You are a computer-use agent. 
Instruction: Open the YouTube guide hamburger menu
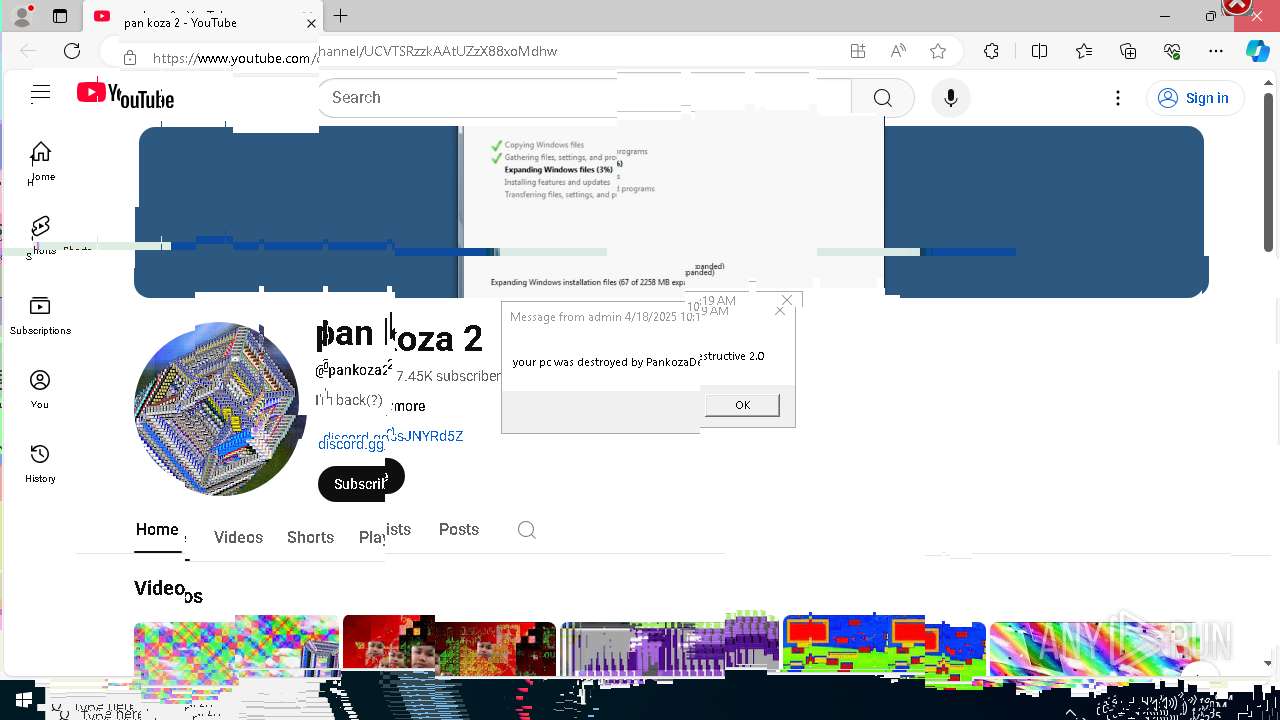click(40, 94)
